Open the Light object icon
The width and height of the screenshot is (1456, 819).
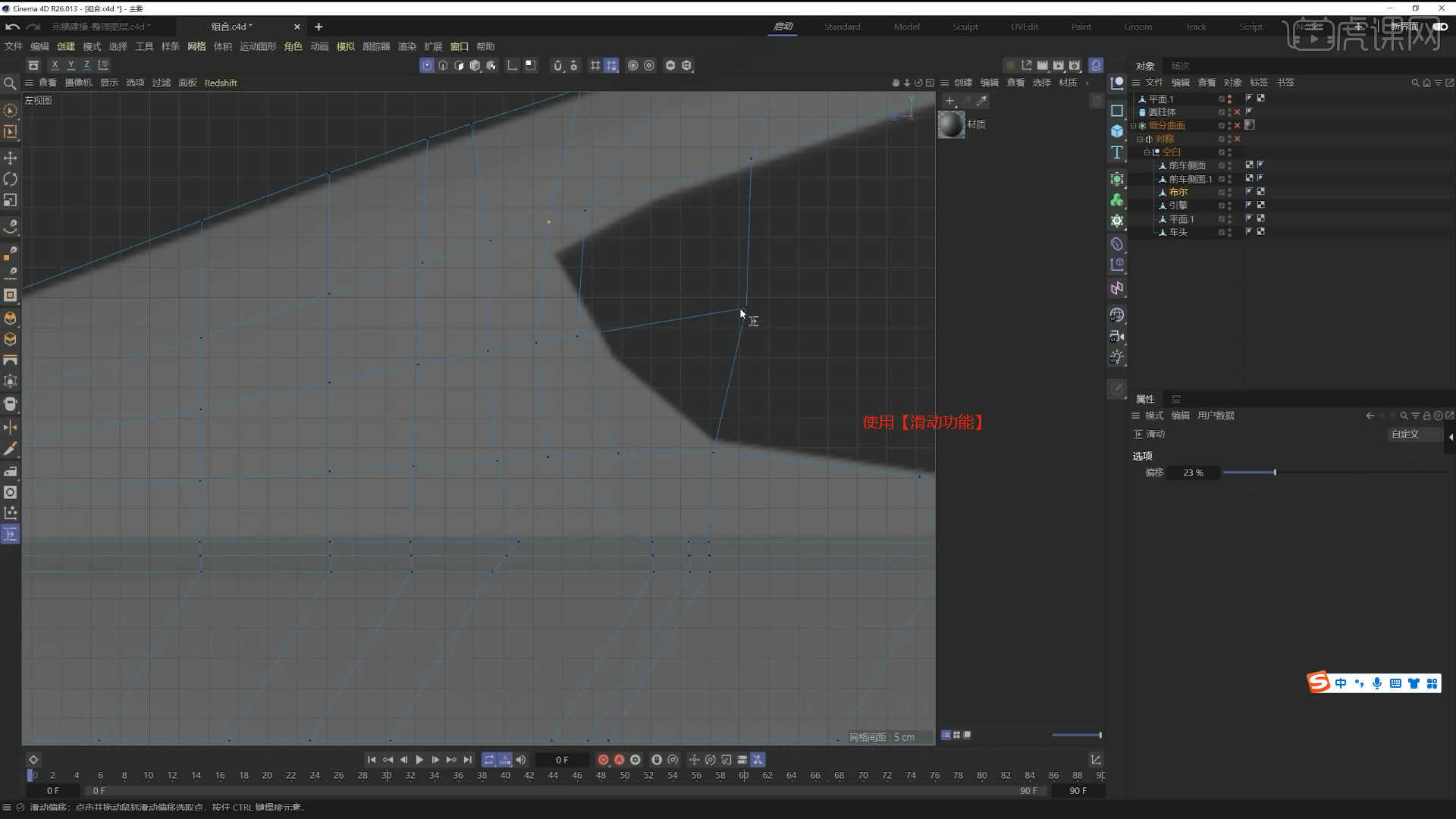coord(1117,357)
